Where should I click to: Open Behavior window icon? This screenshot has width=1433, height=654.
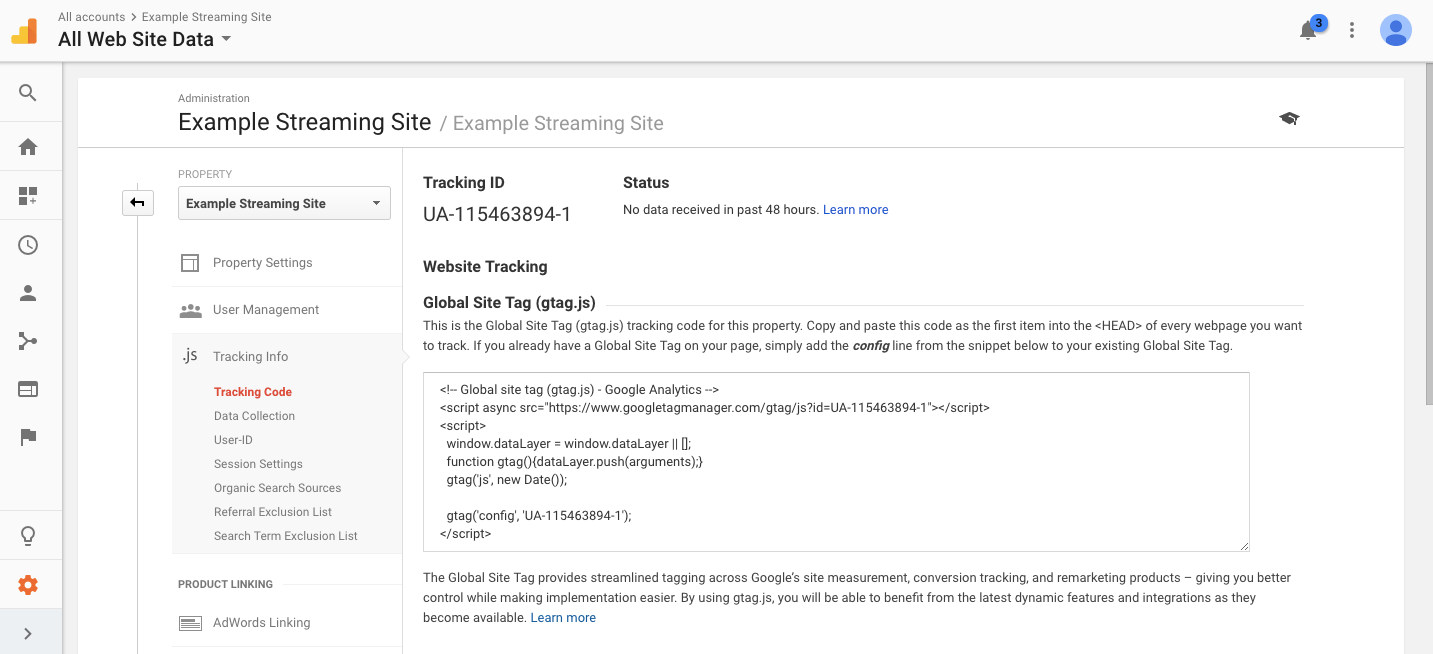point(28,389)
